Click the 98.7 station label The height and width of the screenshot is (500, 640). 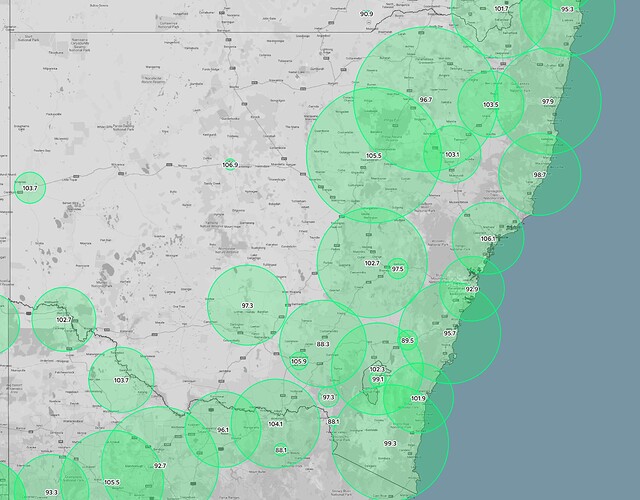540,175
